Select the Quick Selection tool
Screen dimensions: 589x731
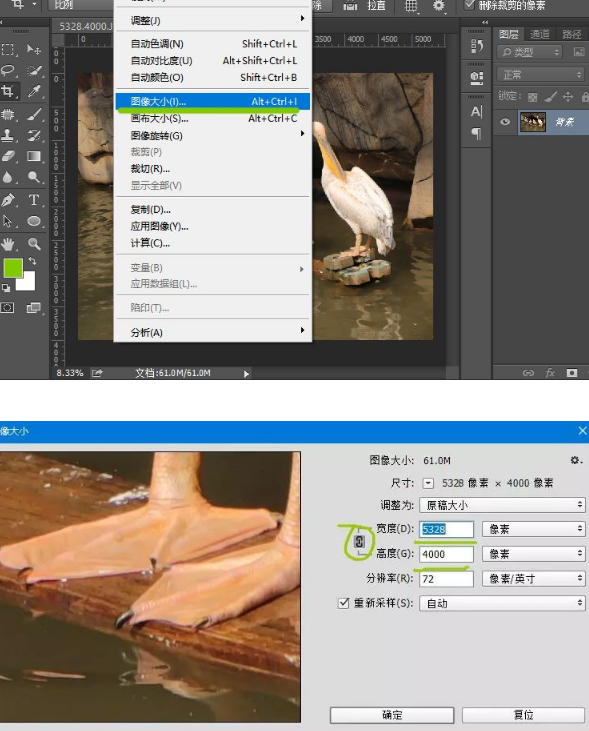pyautogui.click(x=34, y=70)
